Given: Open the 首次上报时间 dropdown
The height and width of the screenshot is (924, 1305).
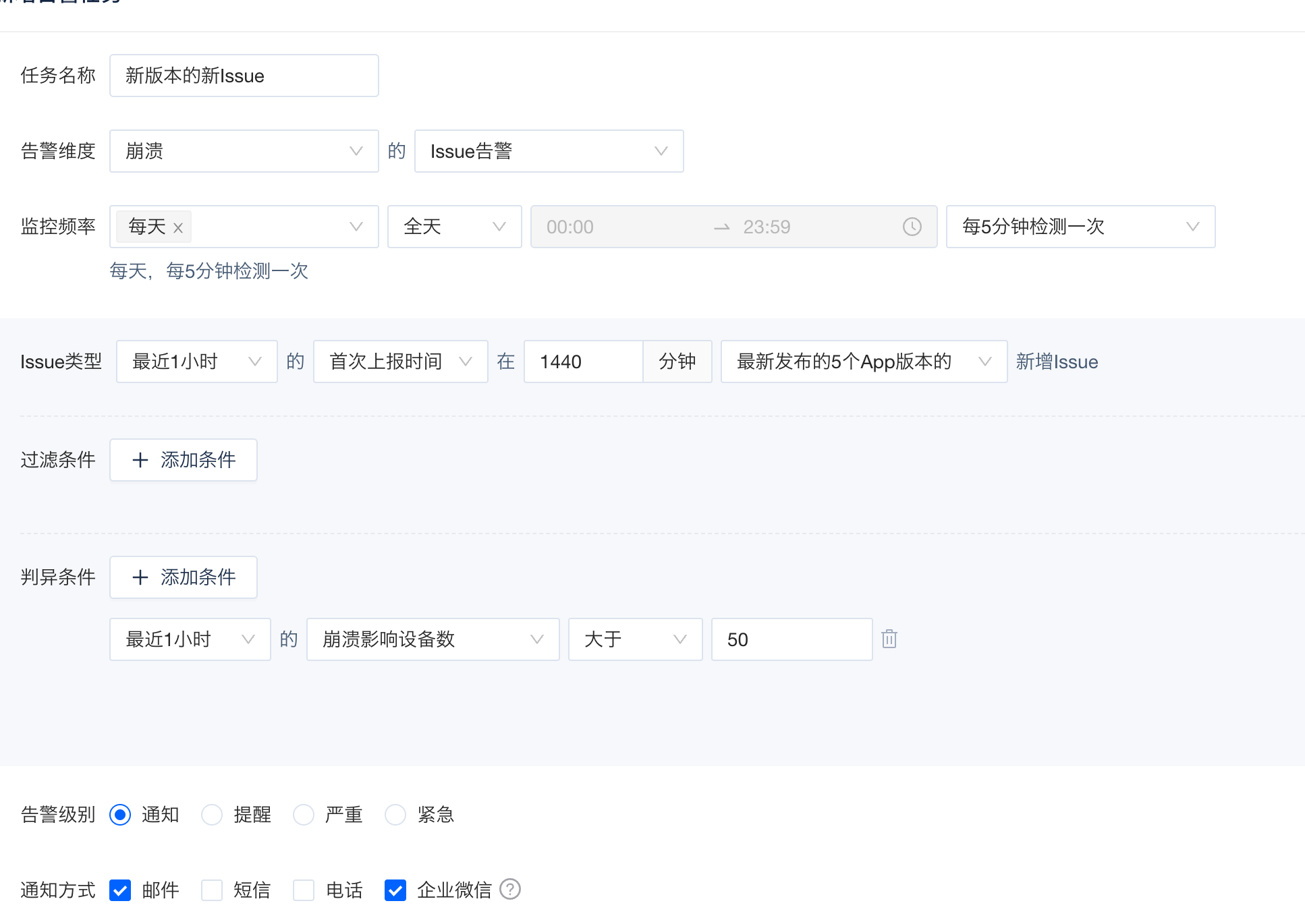Looking at the screenshot, I should (x=399, y=362).
